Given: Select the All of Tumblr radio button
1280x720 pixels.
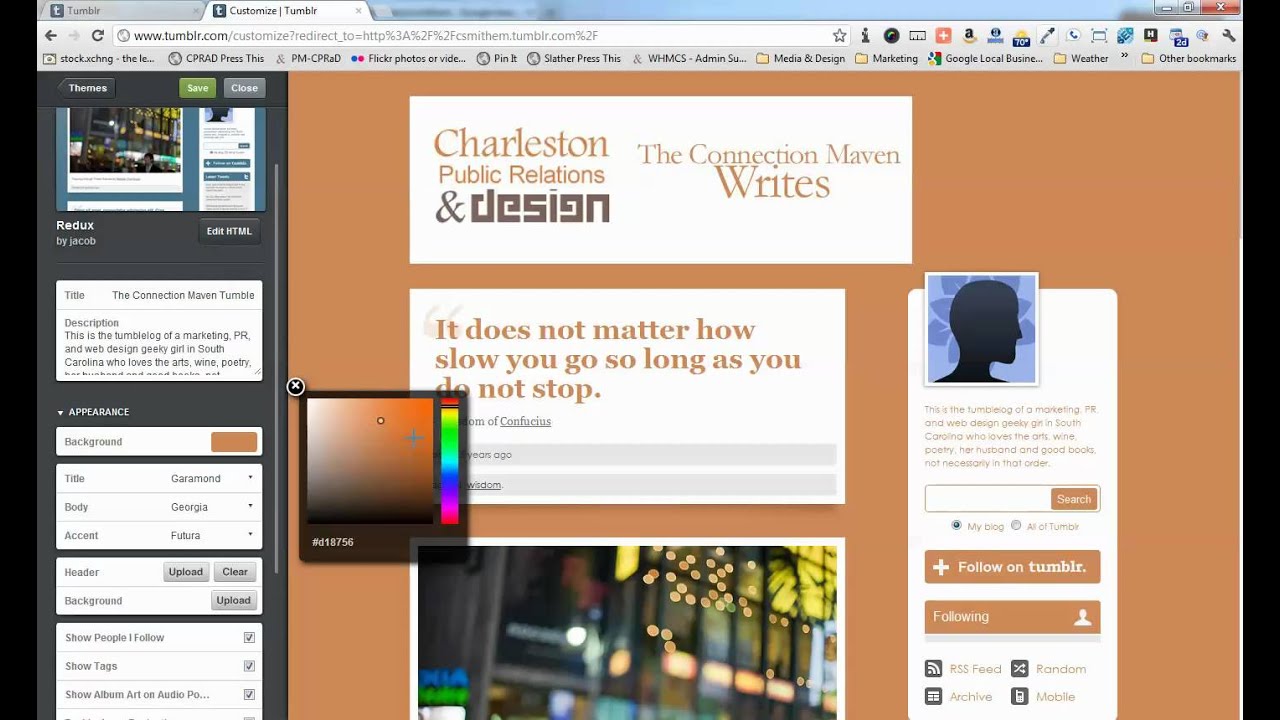Looking at the screenshot, I should point(1016,525).
